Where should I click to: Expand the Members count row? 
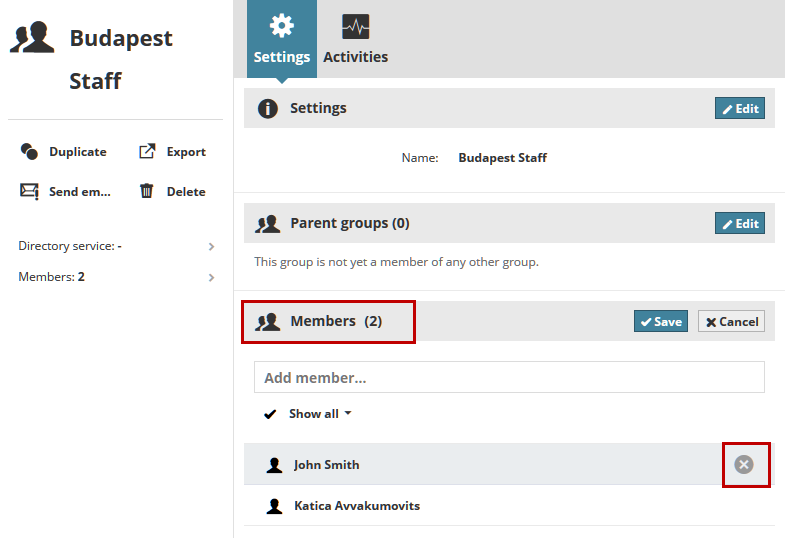tap(211, 277)
